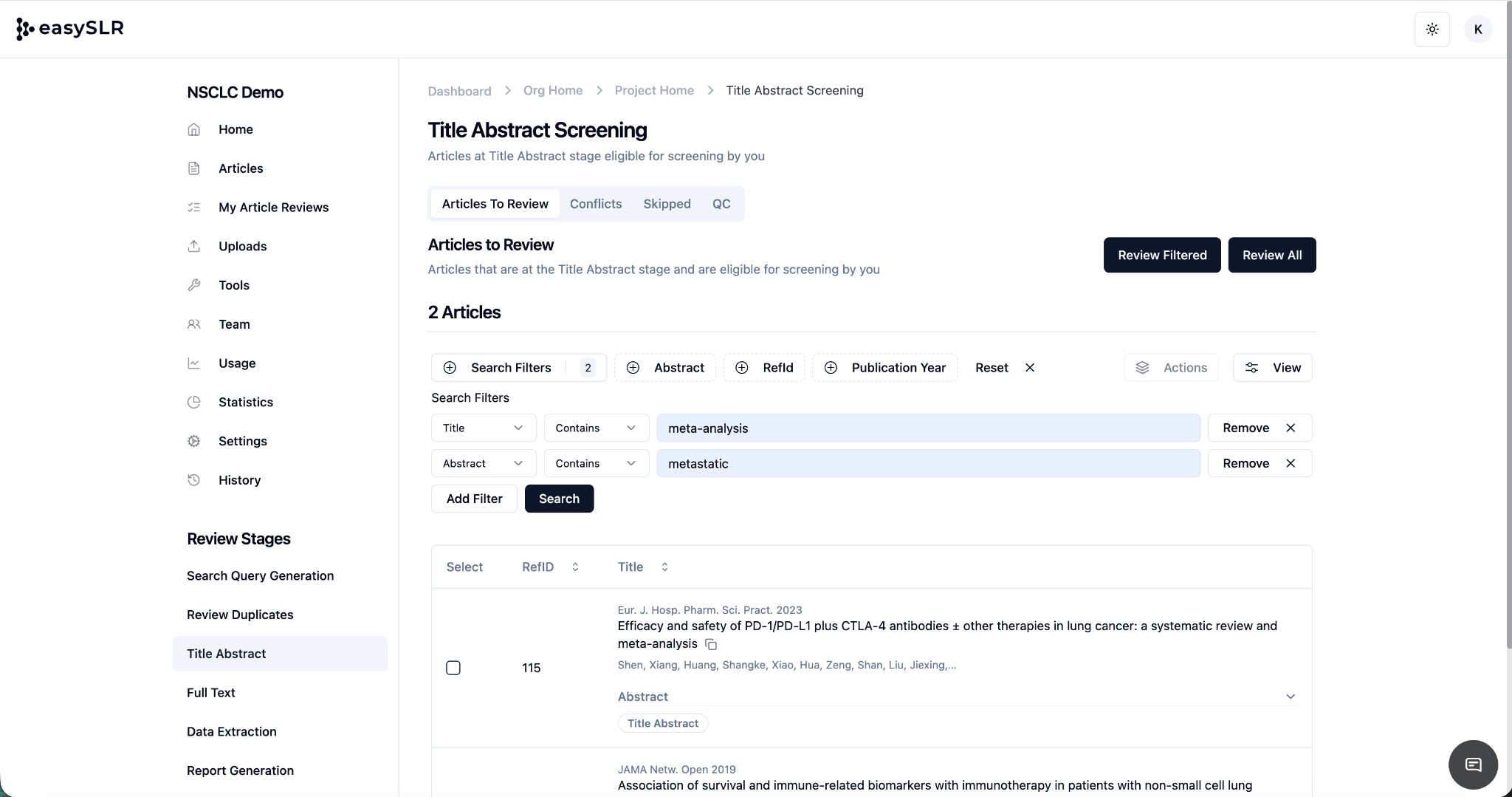Click the Add Filter button
This screenshot has height=797, width=1512.
474,499
